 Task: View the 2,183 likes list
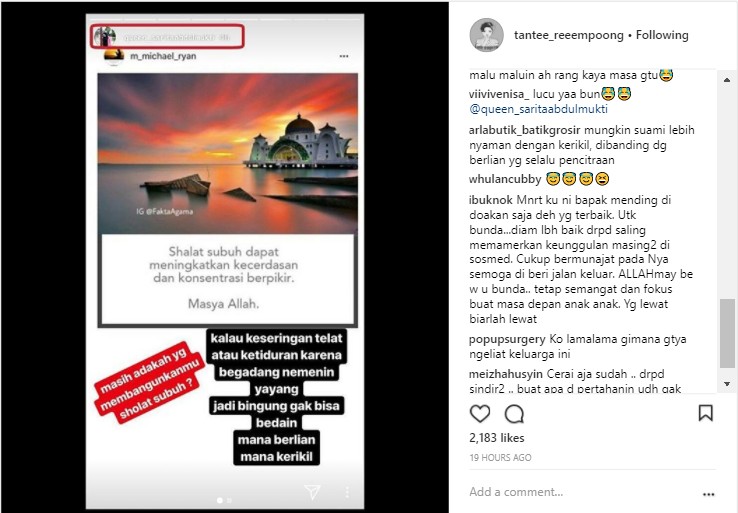pos(497,438)
